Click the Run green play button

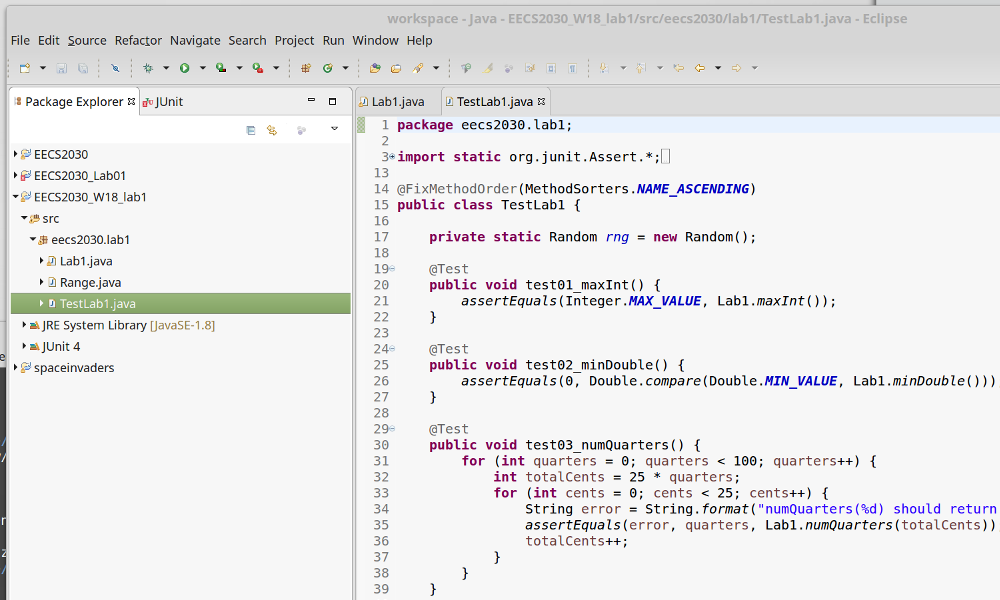point(184,68)
